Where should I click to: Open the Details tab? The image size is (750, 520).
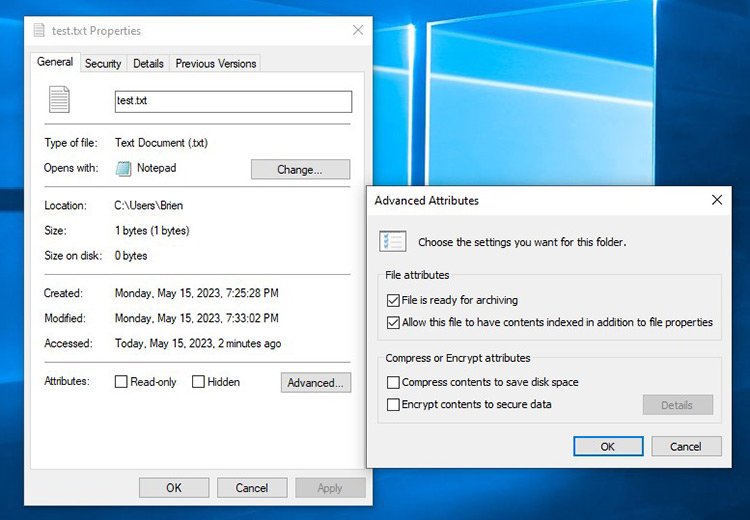tap(148, 63)
